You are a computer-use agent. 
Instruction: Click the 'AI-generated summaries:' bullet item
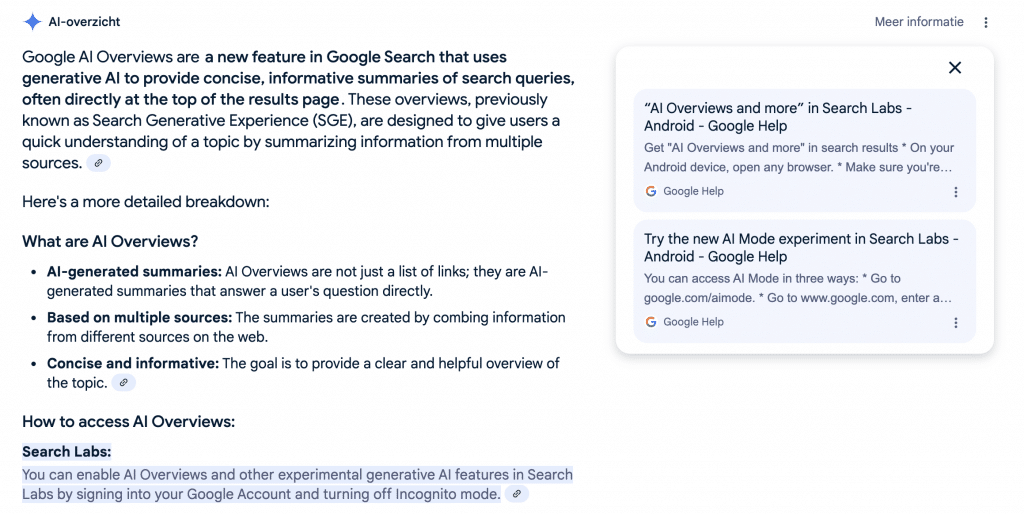point(297,281)
